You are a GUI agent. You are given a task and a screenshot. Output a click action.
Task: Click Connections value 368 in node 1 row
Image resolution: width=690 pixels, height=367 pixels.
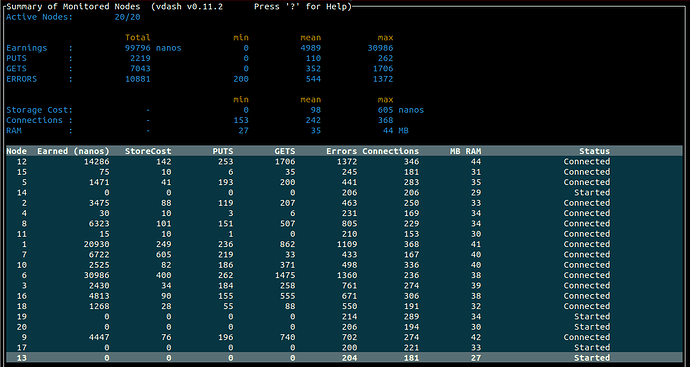[411, 244]
